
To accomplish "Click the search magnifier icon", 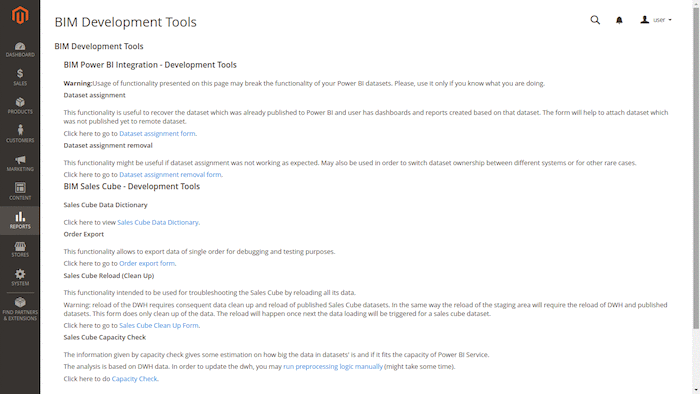I will [595, 20].
